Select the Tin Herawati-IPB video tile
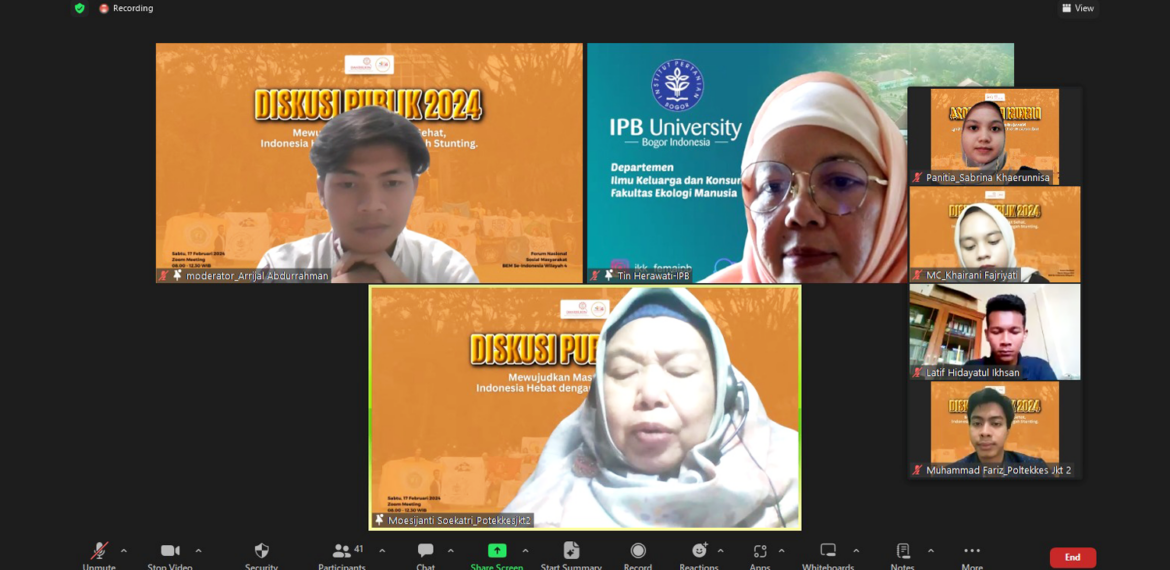Screen dimensions: 1170x570 pyautogui.click(x=746, y=163)
